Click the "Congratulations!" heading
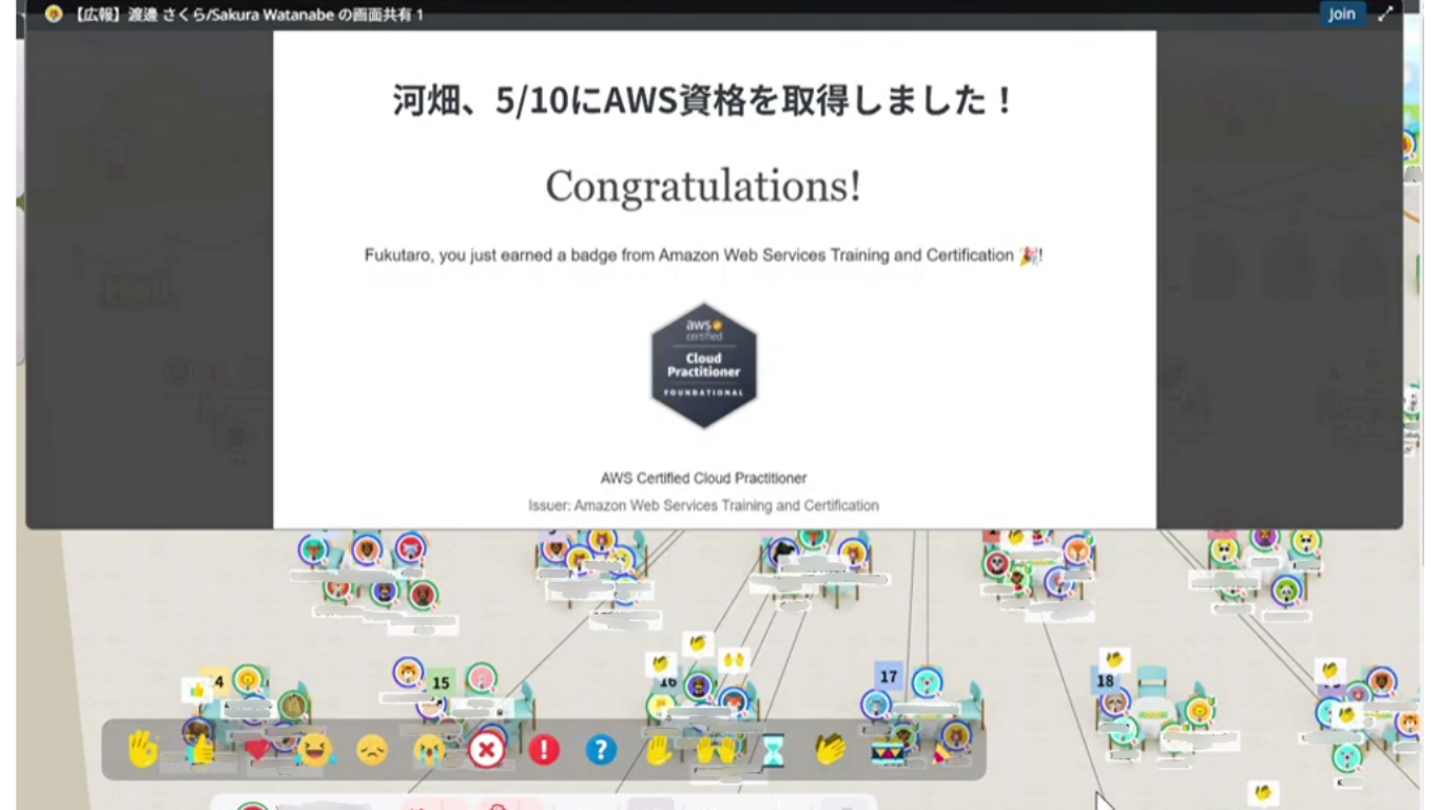Image resolution: width=1440 pixels, height=810 pixels. pyautogui.click(x=703, y=186)
